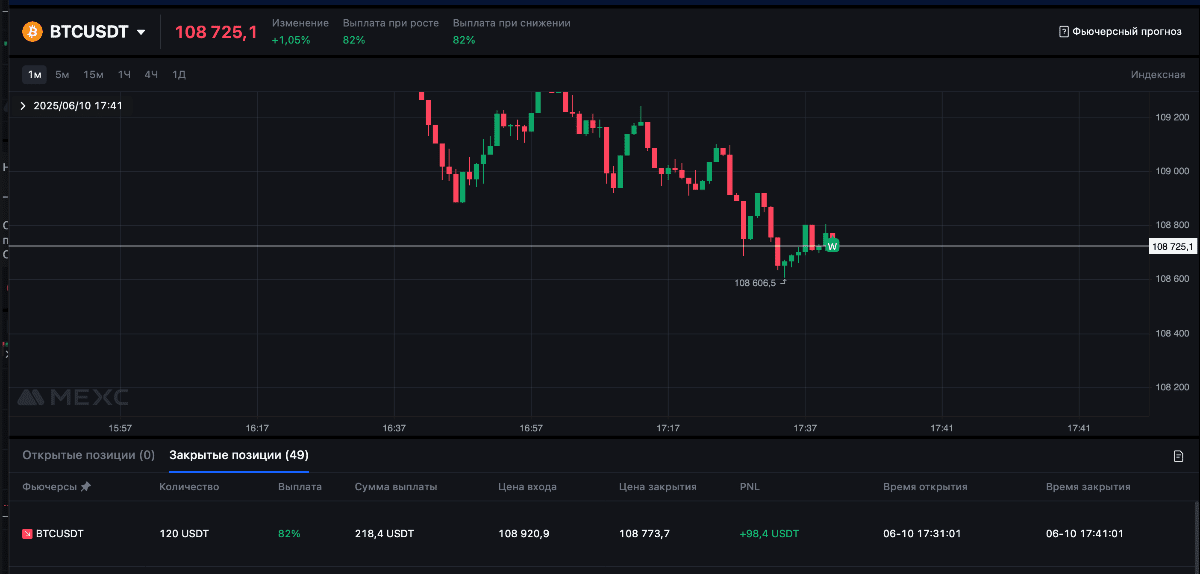Click the Выплата column header

click(300, 487)
